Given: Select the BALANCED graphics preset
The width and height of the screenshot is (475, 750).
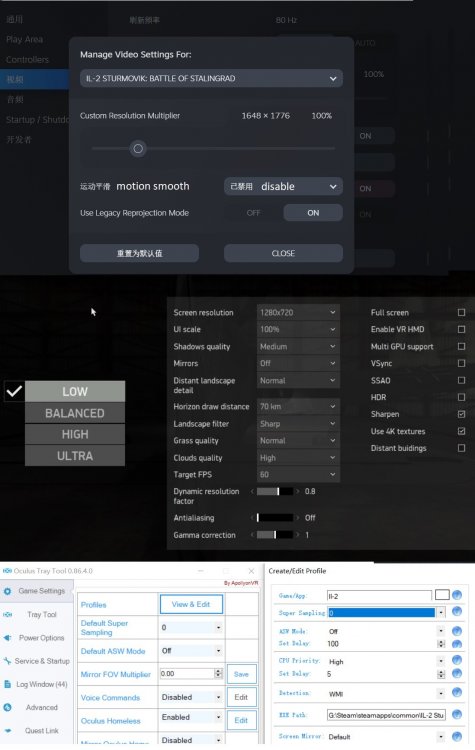Looking at the screenshot, I should click(x=75, y=413).
